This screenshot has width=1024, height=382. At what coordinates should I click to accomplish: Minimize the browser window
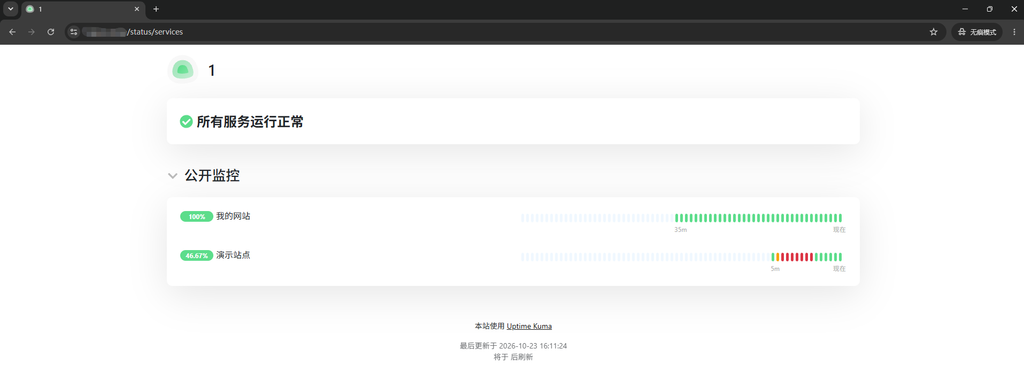pyautogui.click(x=965, y=9)
